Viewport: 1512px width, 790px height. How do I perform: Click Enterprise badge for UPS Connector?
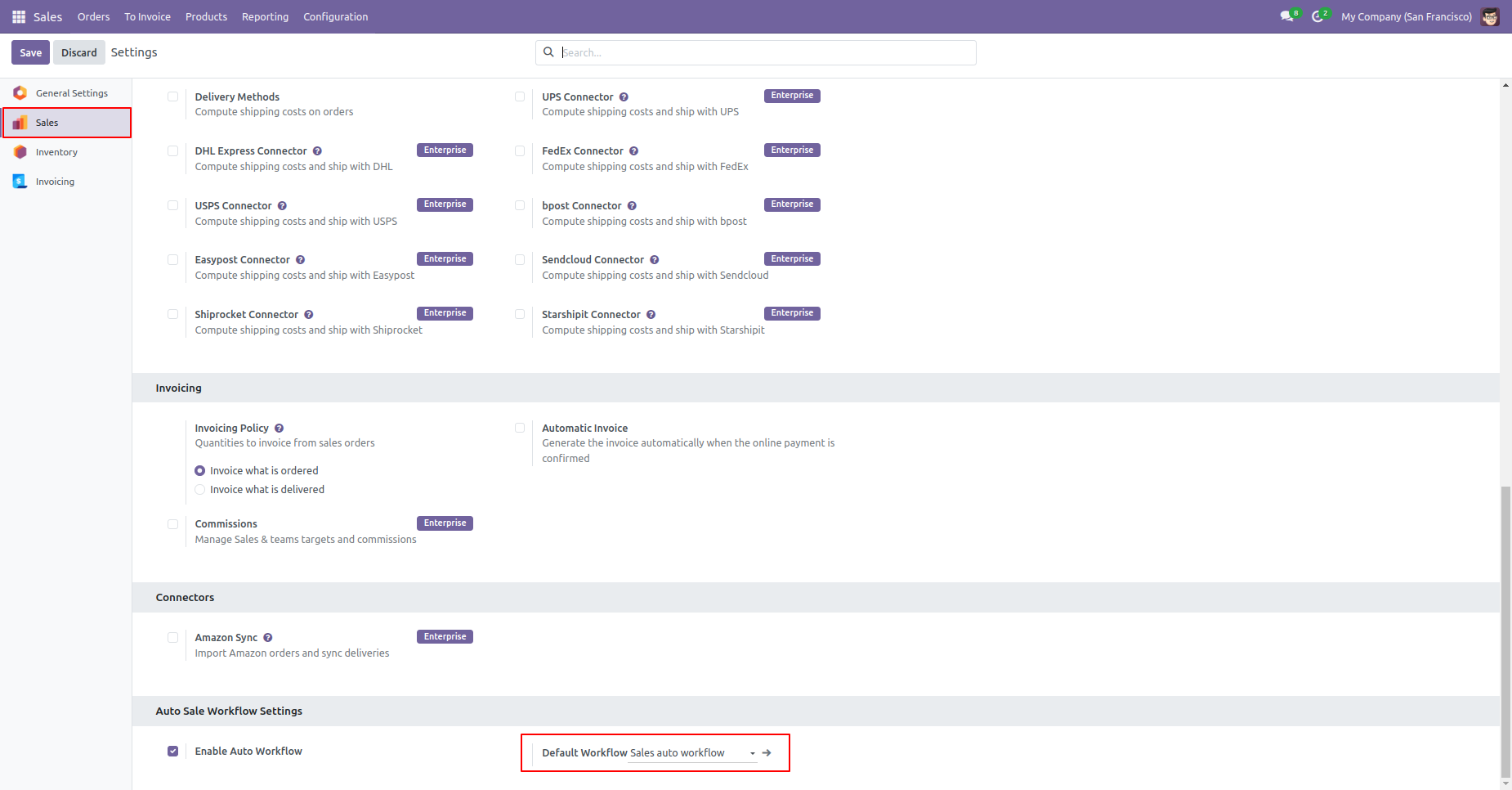(x=792, y=96)
